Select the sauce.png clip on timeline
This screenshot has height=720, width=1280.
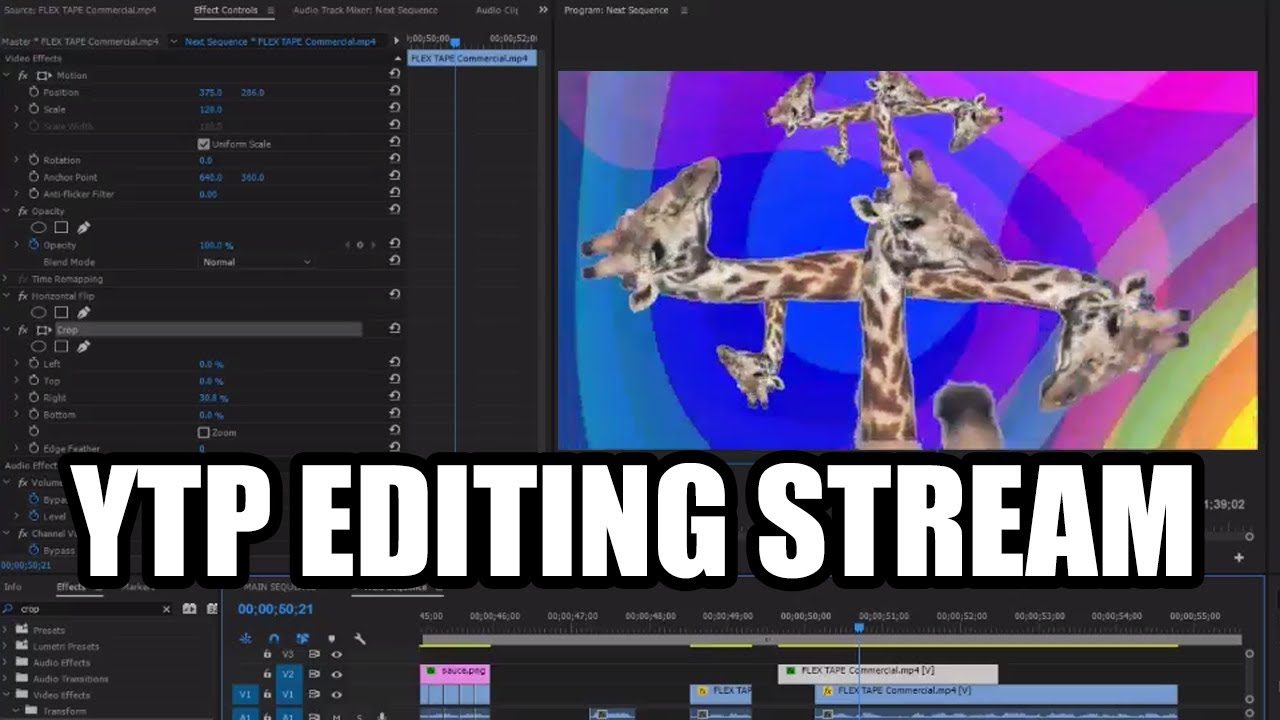point(455,673)
